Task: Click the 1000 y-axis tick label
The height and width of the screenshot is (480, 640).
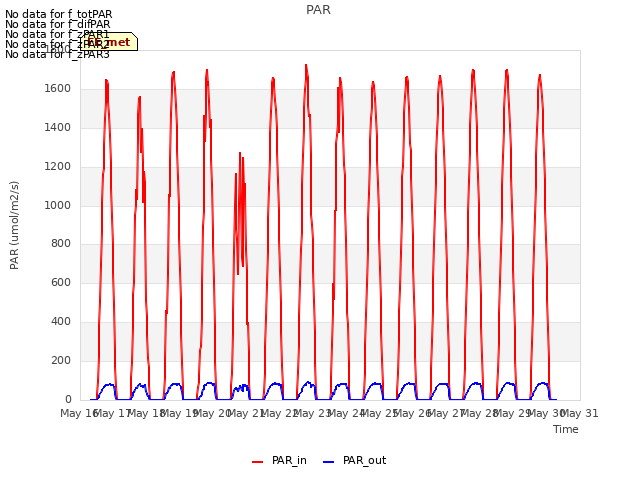Action: tap(58, 205)
